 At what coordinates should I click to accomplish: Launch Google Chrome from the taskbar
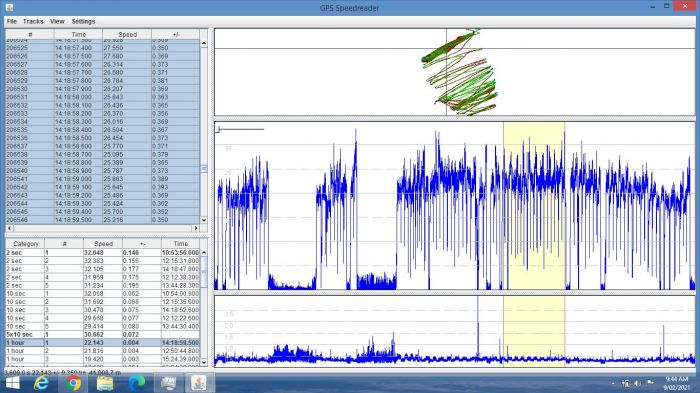click(73, 383)
